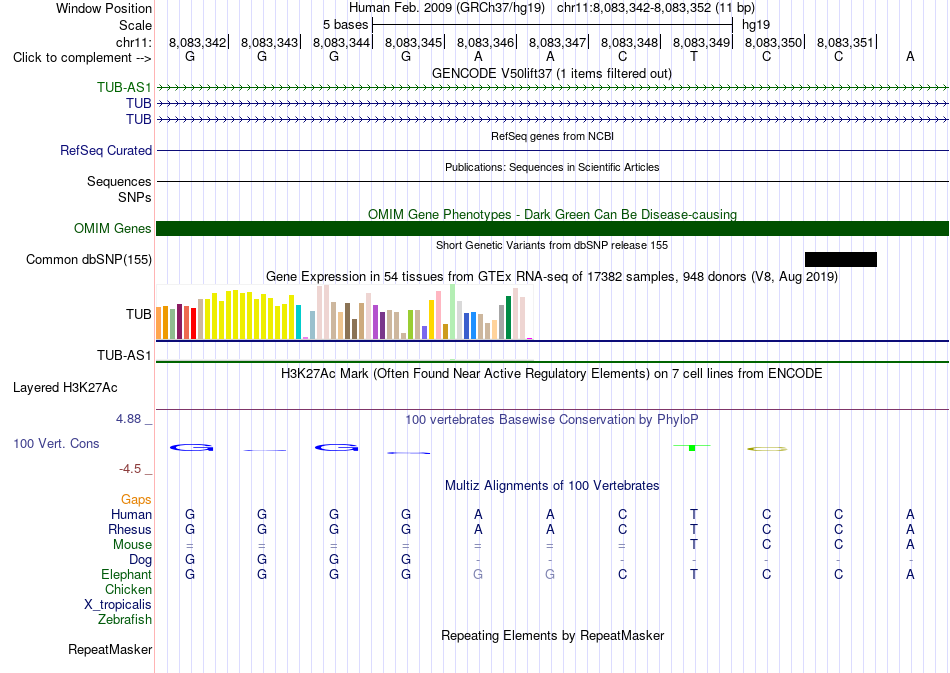The image size is (950, 673).
Task: Select the Mouse species label
Action: [x=133, y=545]
